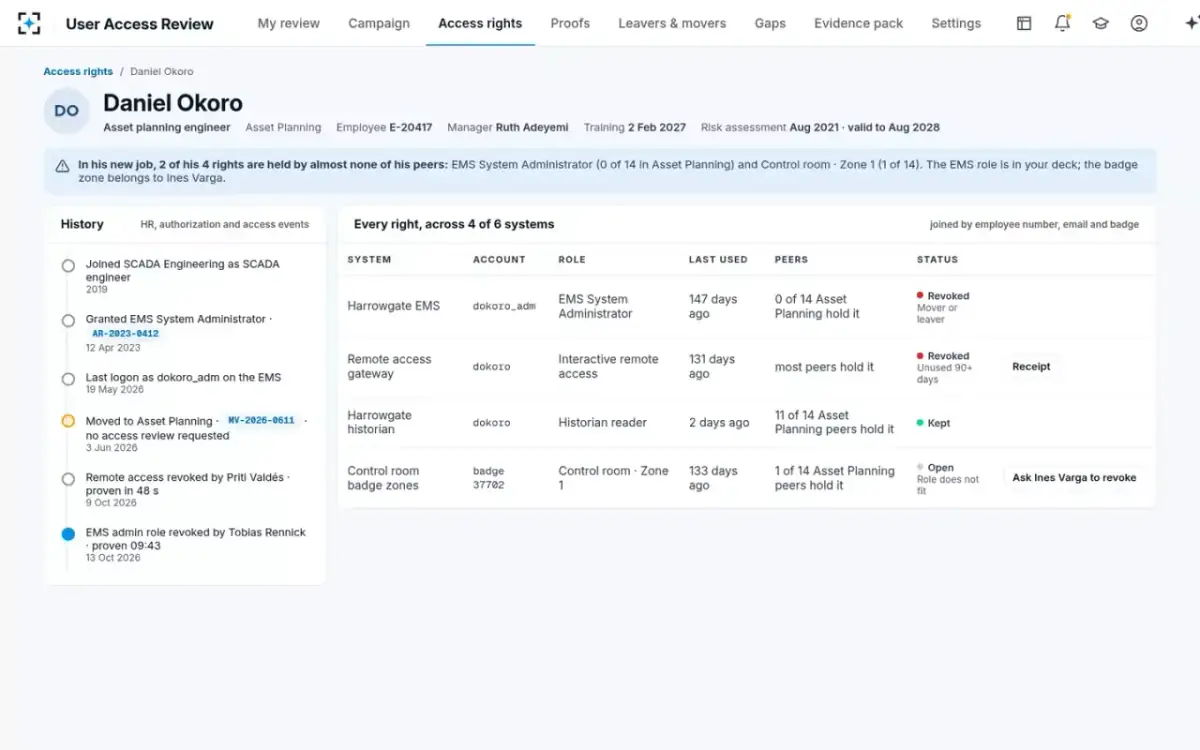Sort by the LAST USED column header

point(718,259)
